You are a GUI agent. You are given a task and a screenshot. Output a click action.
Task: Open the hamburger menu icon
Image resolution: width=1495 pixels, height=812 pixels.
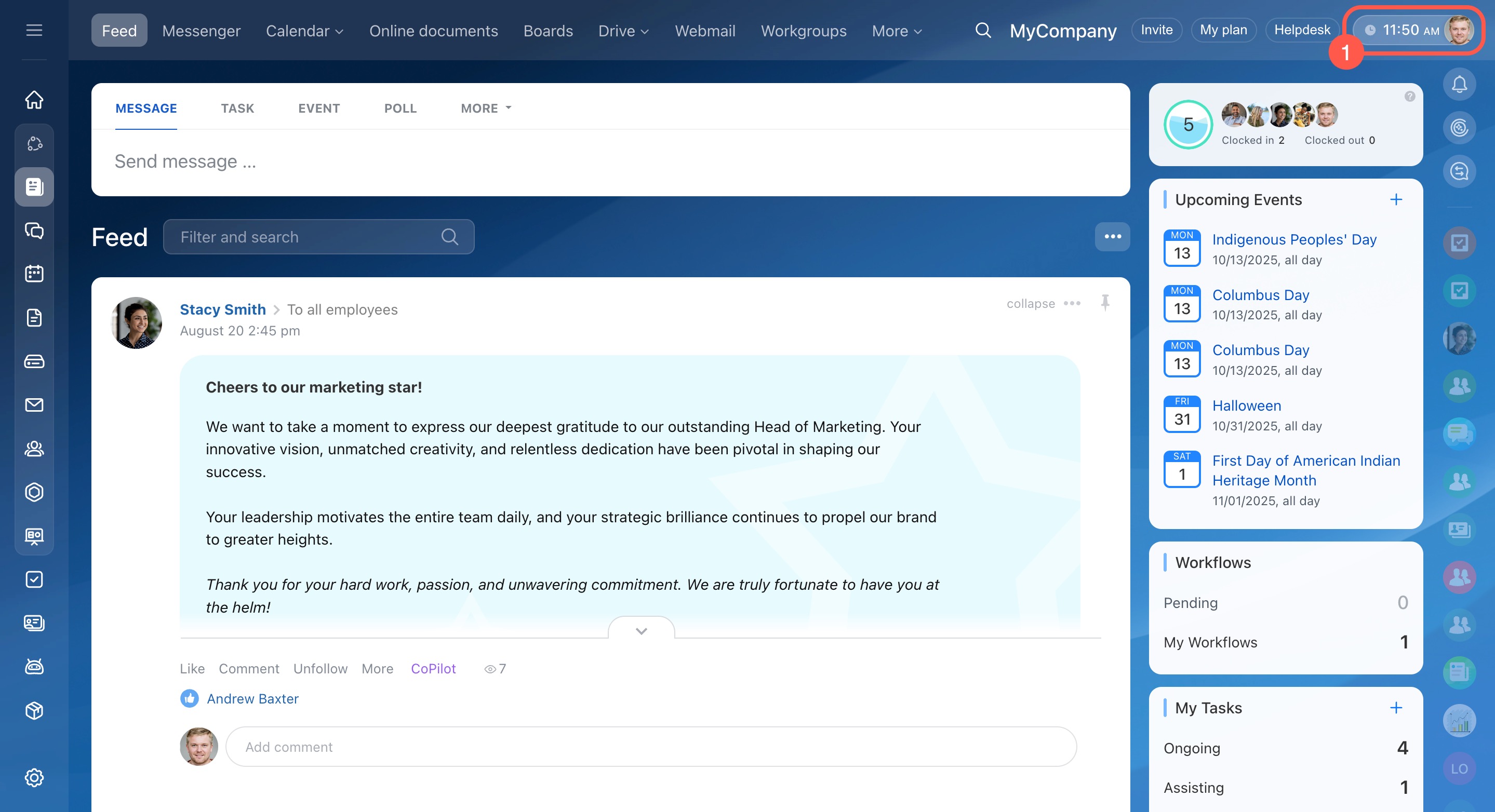pos(34,30)
